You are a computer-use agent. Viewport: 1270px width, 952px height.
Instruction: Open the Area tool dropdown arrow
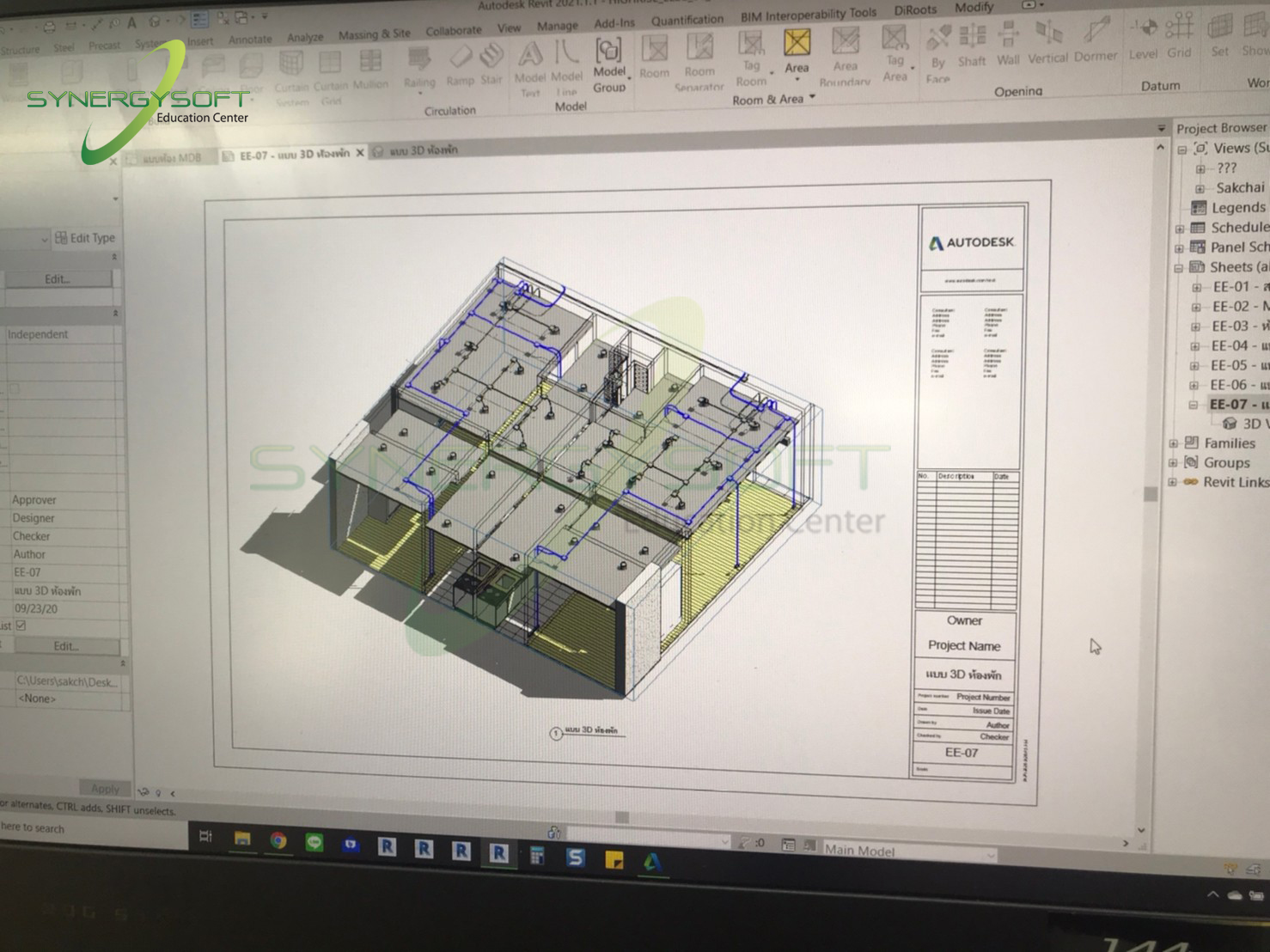click(797, 79)
